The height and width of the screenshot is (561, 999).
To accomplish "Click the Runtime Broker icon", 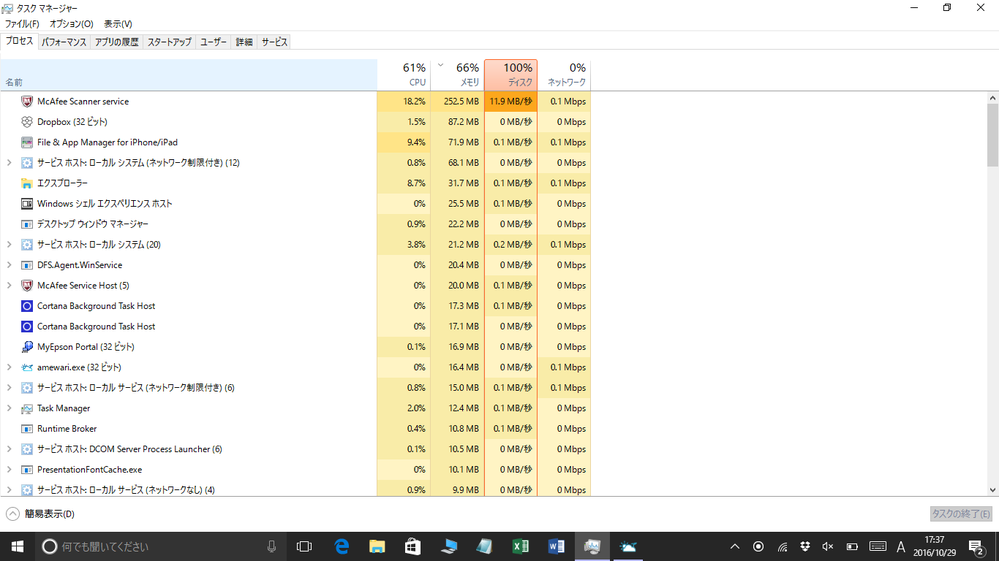I will coord(27,429).
